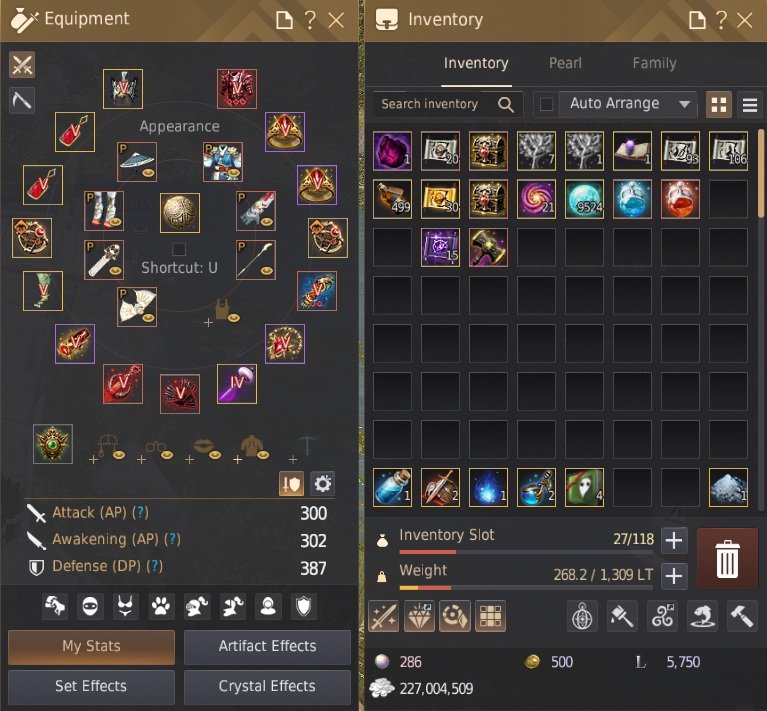Image resolution: width=767 pixels, height=711 pixels.
Task: Click the trash can delete item icon
Action: pos(727,558)
